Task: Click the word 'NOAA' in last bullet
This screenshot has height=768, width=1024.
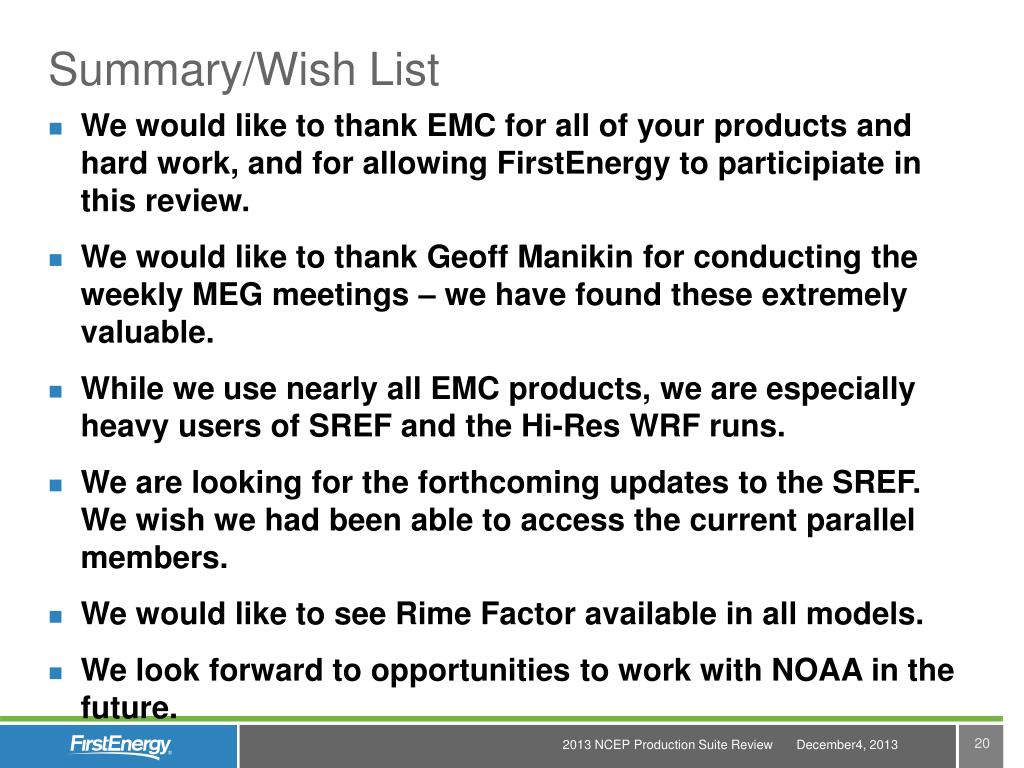Action: (x=816, y=670)
